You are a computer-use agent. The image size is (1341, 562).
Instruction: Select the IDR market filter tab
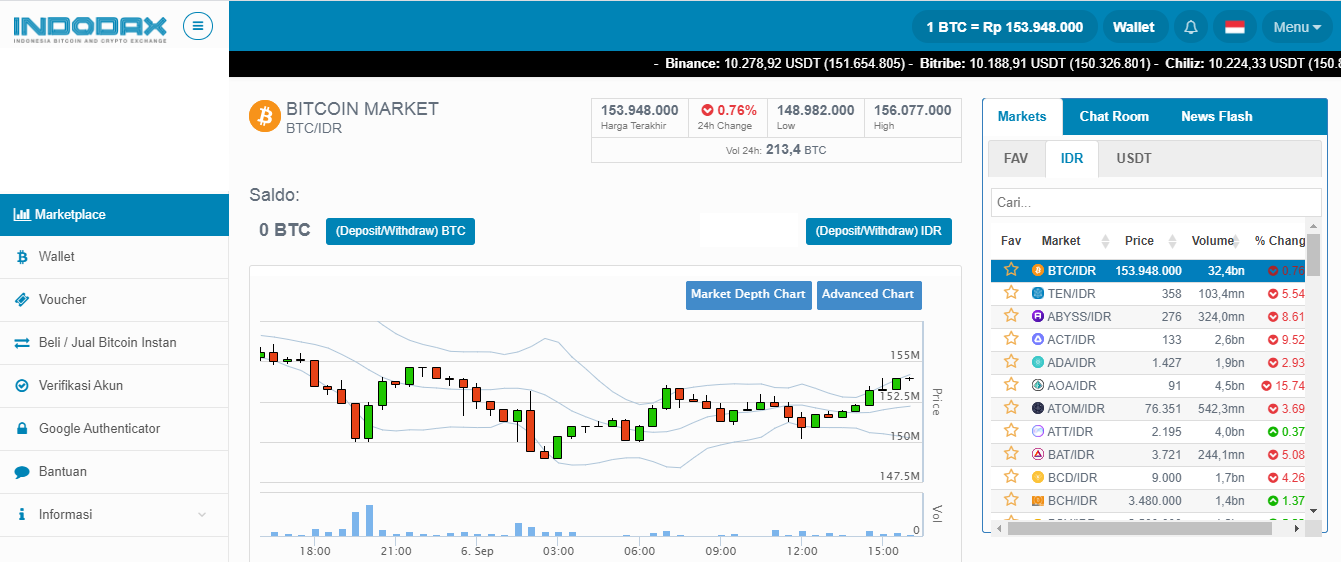pos(1072,159)
